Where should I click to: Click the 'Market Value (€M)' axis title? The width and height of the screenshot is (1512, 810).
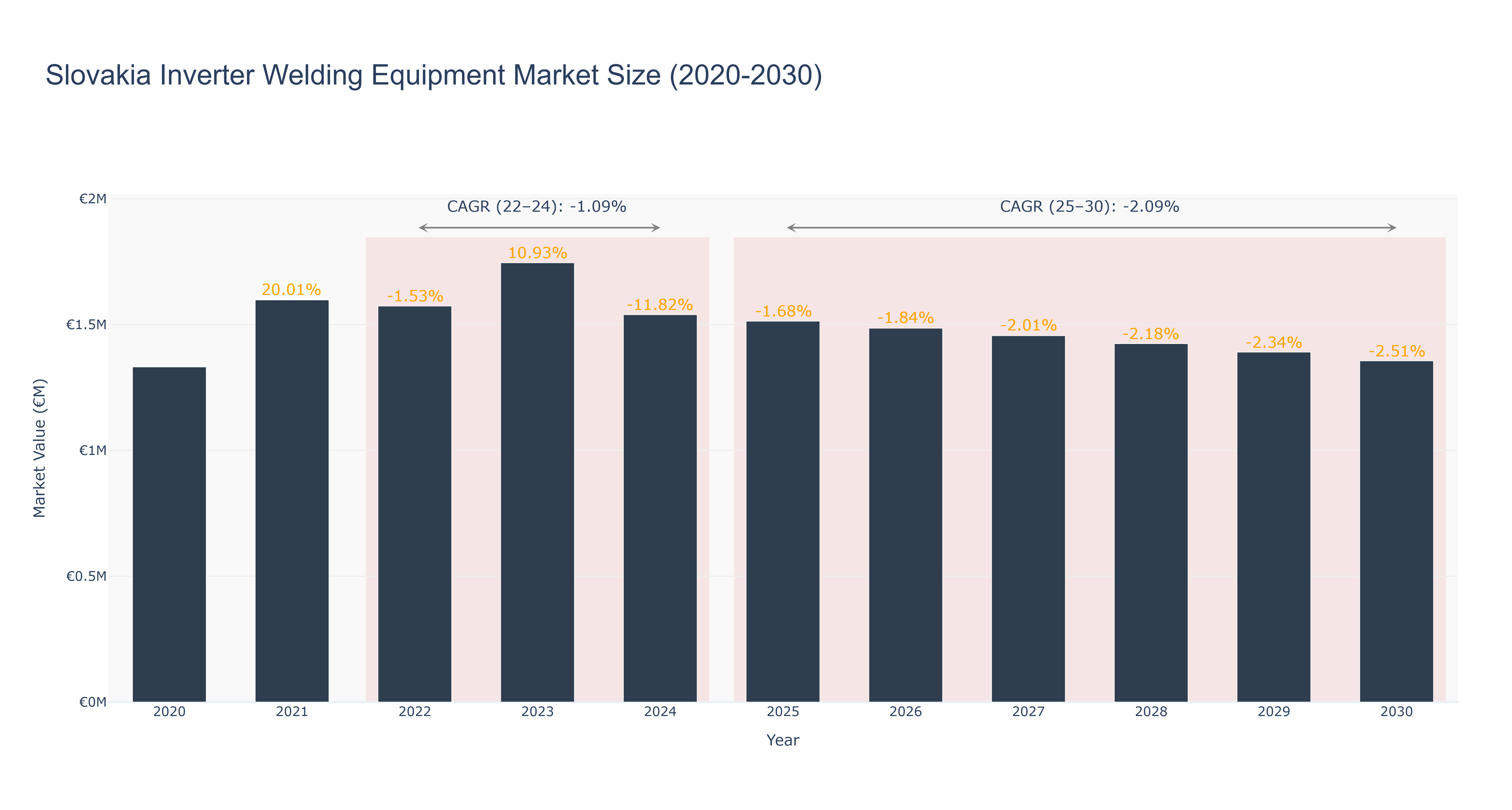(x=39, y=448)
